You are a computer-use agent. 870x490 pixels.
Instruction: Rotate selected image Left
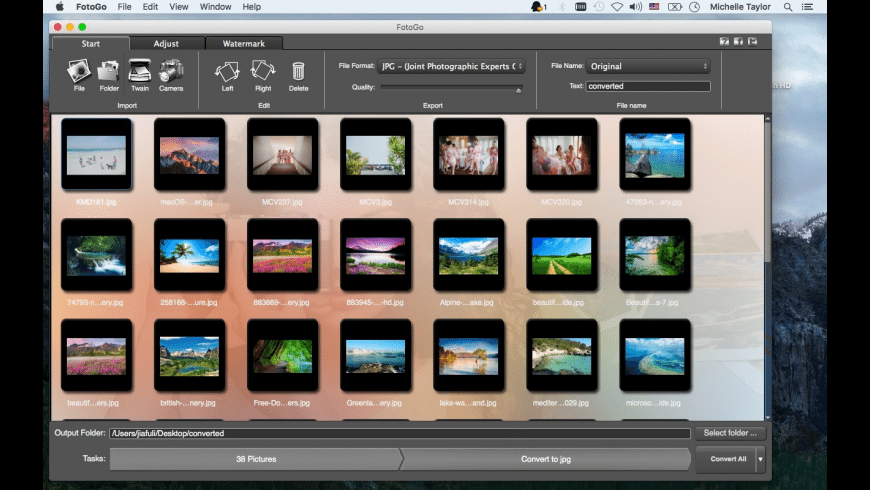click(227, 75)
